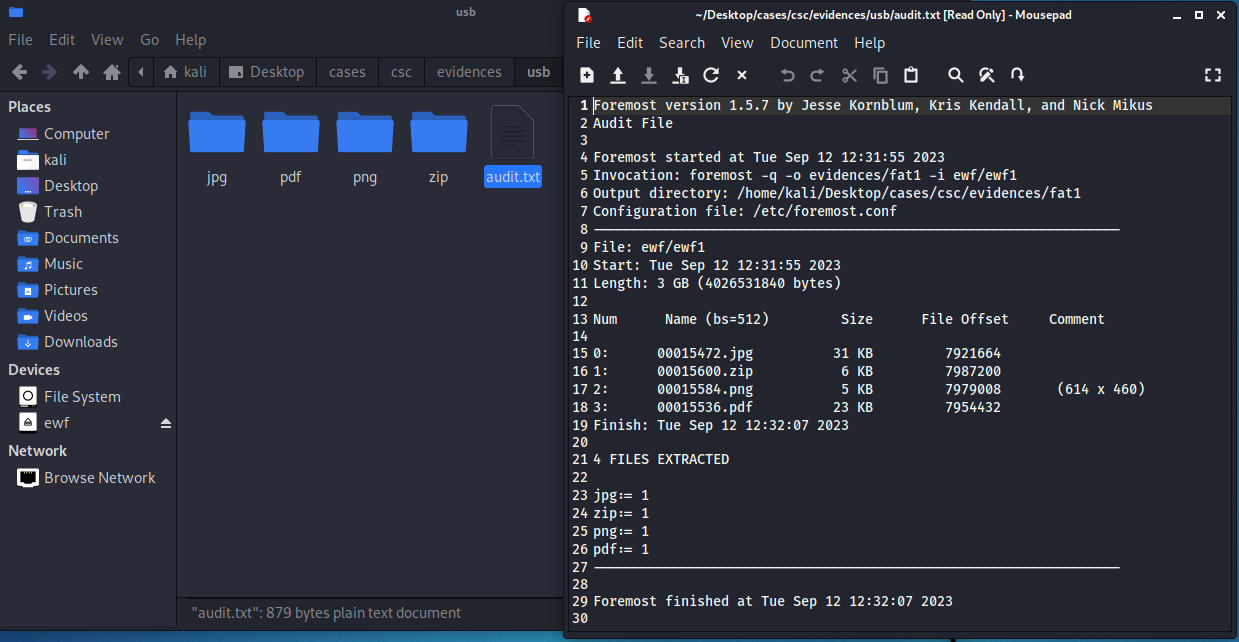
Task: Eject the ewf device
Action: (x=166, y=423)
